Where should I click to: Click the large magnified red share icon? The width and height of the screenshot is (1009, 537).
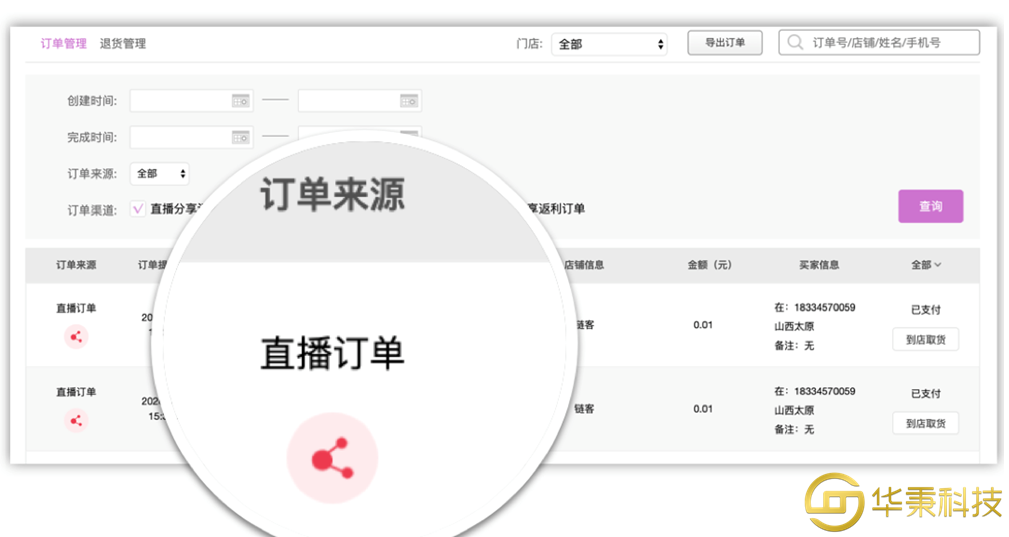pyautogui.click(x=332, y=459)
